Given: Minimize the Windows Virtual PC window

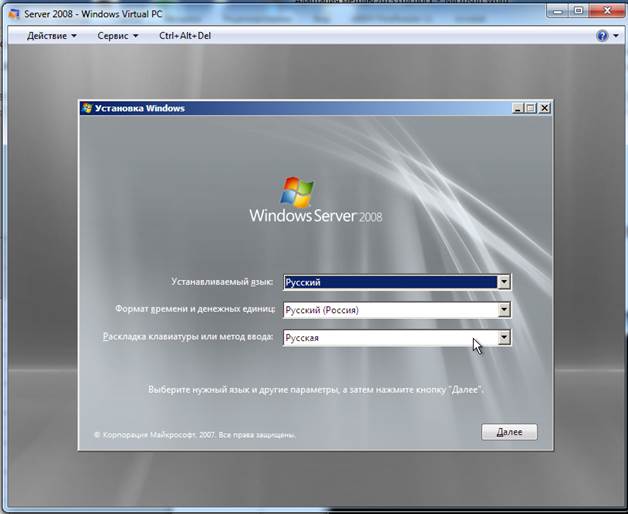Looking at the screenshot, I should [558, 11].
